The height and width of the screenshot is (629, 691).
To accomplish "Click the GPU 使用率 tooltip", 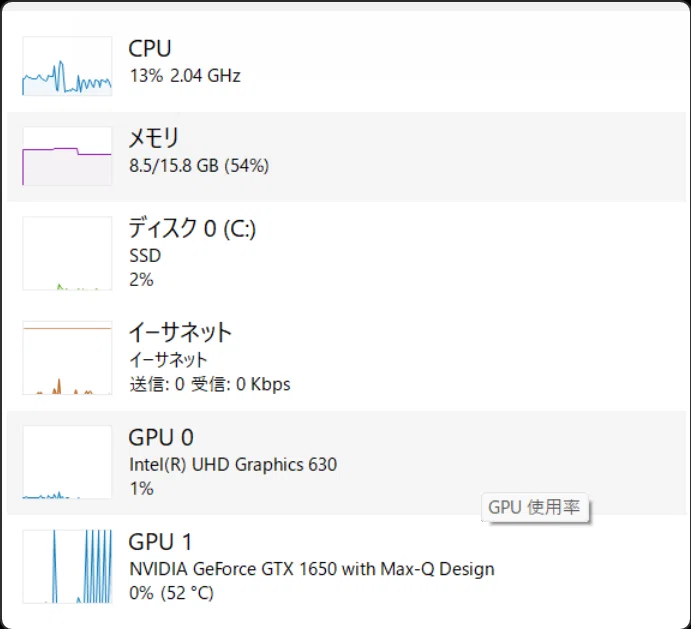I will pos(535,507).
